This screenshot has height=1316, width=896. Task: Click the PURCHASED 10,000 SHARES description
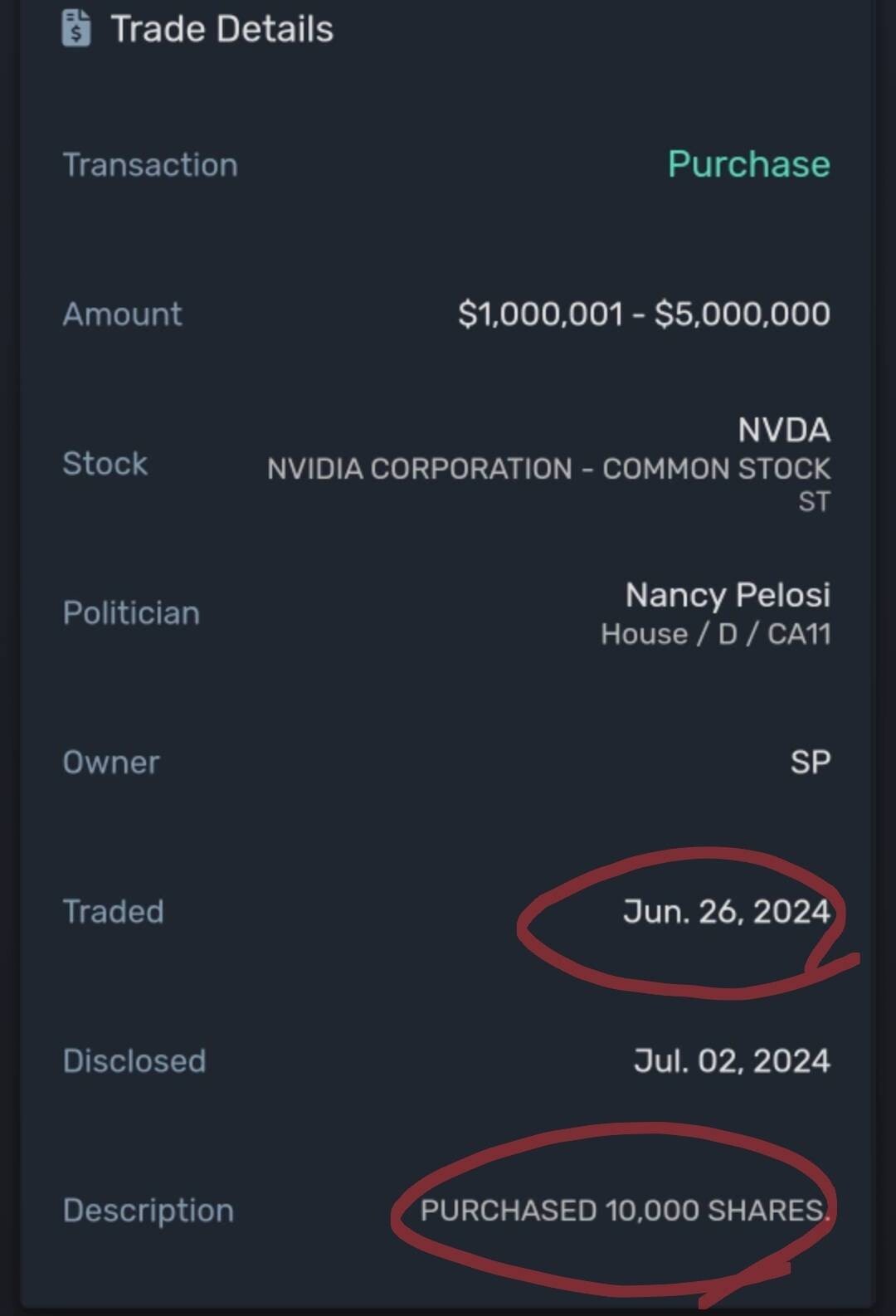(624, 1211)
